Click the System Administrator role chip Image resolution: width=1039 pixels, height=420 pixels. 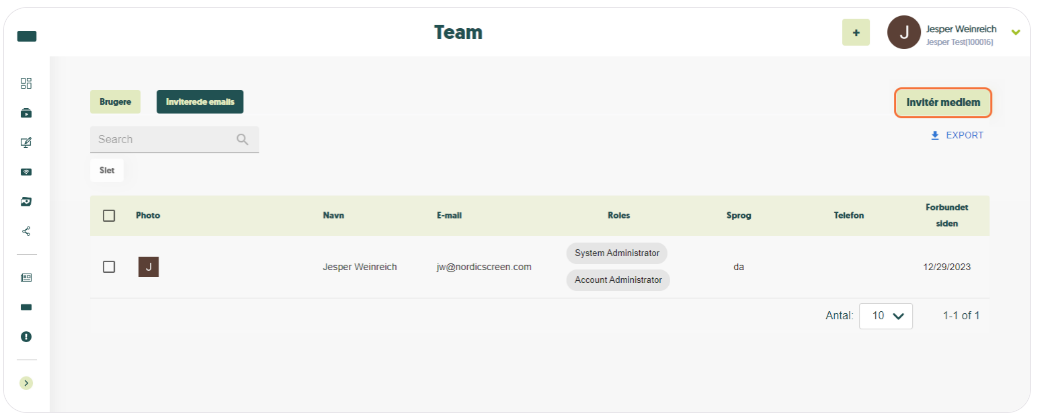[617, 253]
